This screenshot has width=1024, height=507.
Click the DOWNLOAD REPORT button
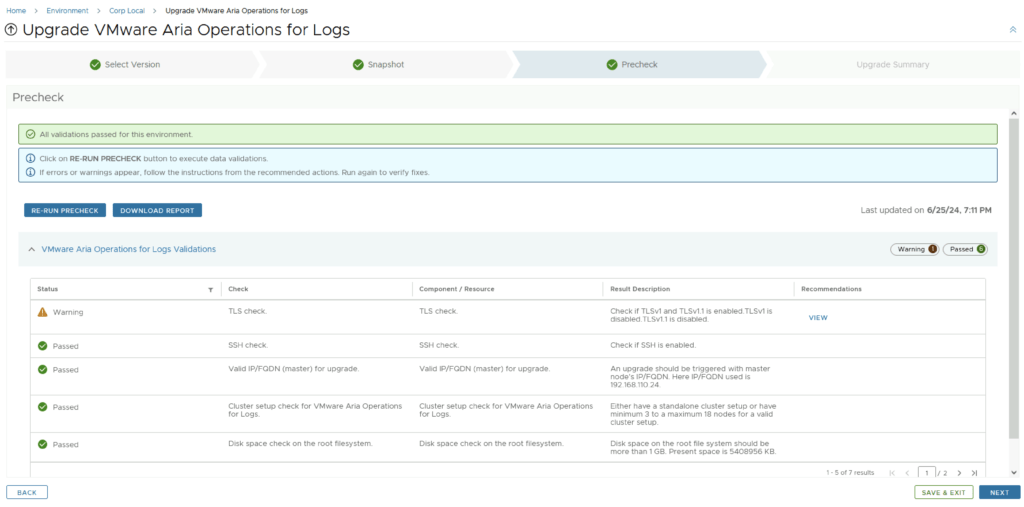click(157, 211)
